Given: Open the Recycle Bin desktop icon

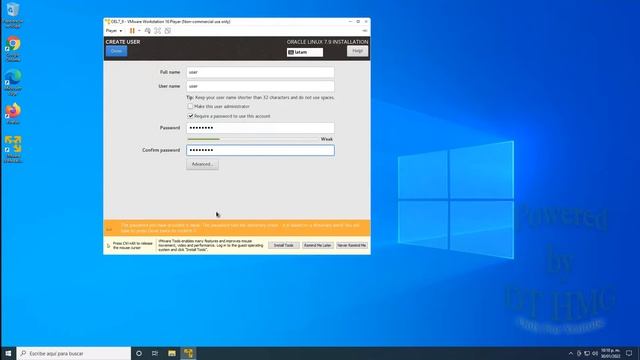Looking at the screenshot, I should 13,15.
